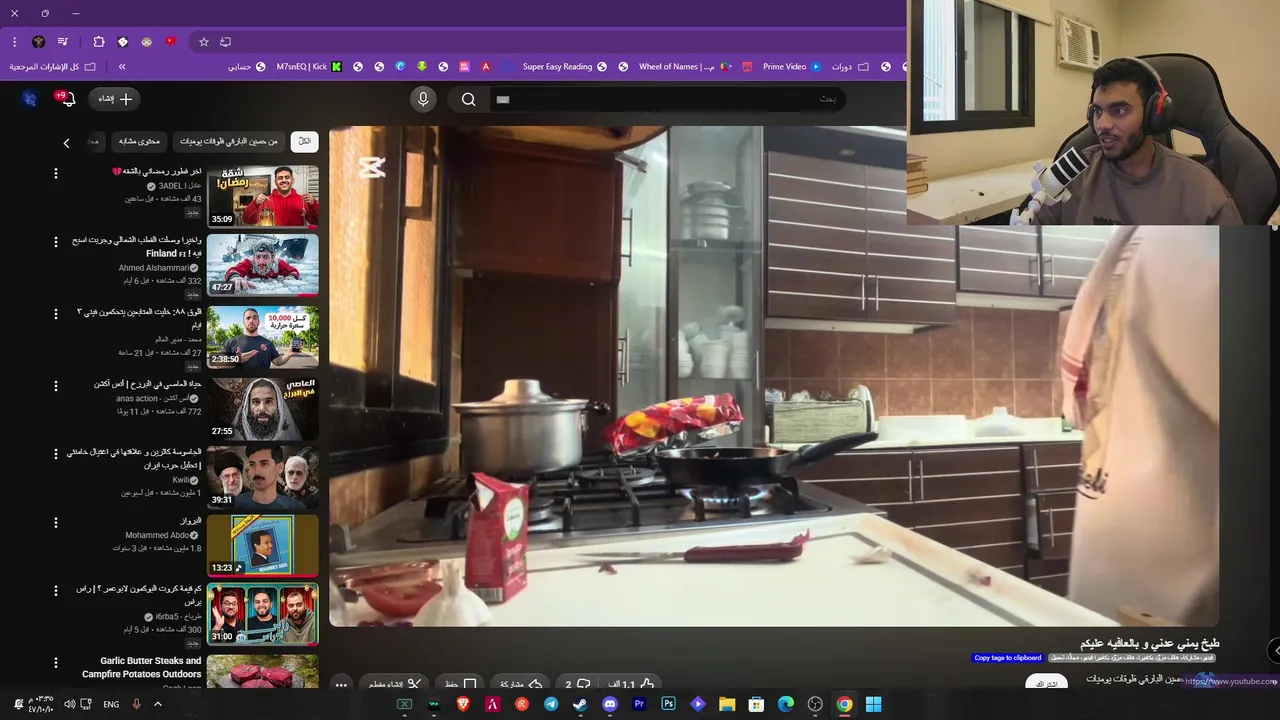Open the 39:31 Kwili video thumbnail
The height and width of the screenshot is (720, 1280).
pyautogui.click(x=263, y=477)
